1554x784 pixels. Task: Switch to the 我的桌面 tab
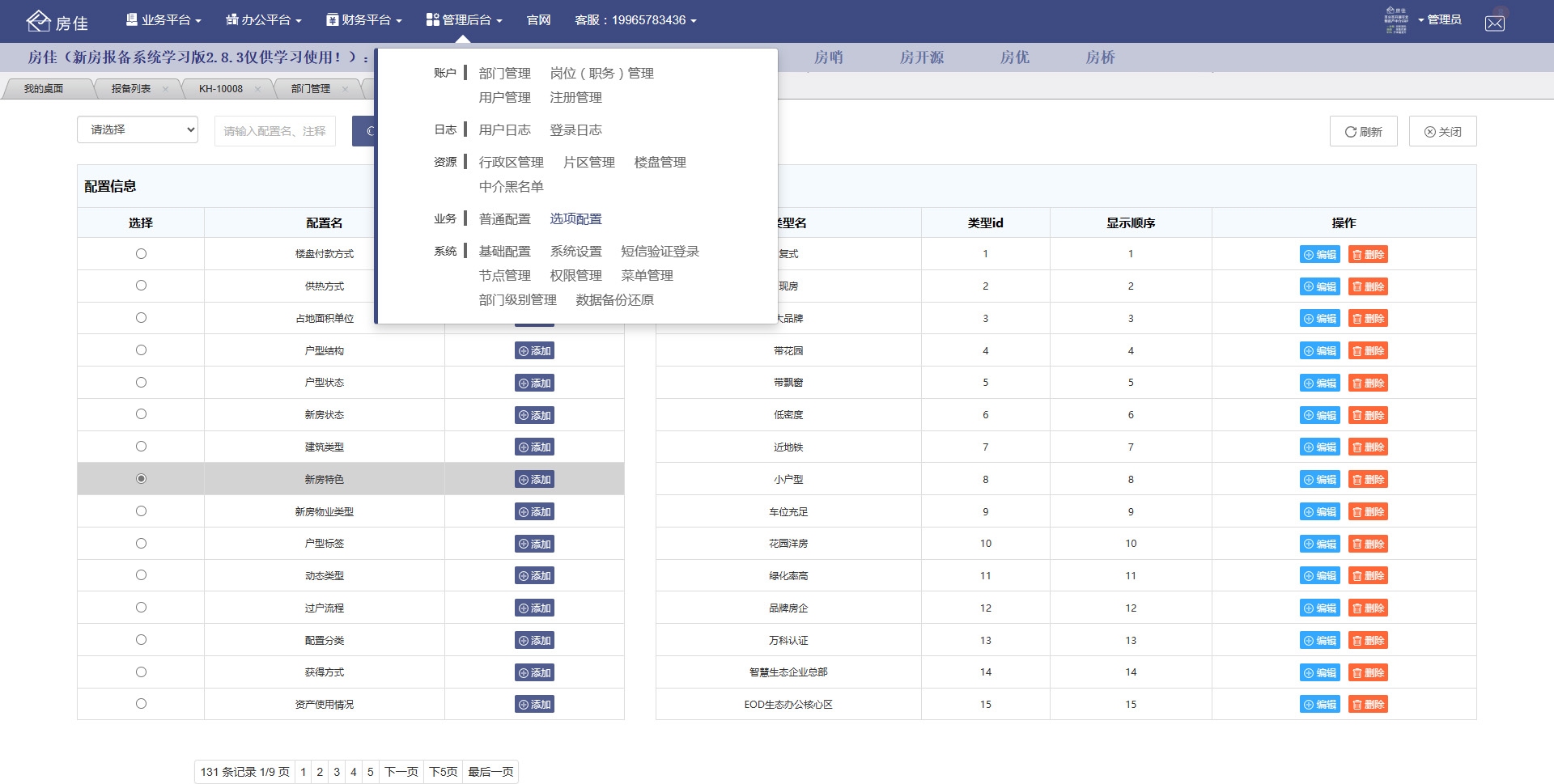point(44,89)
